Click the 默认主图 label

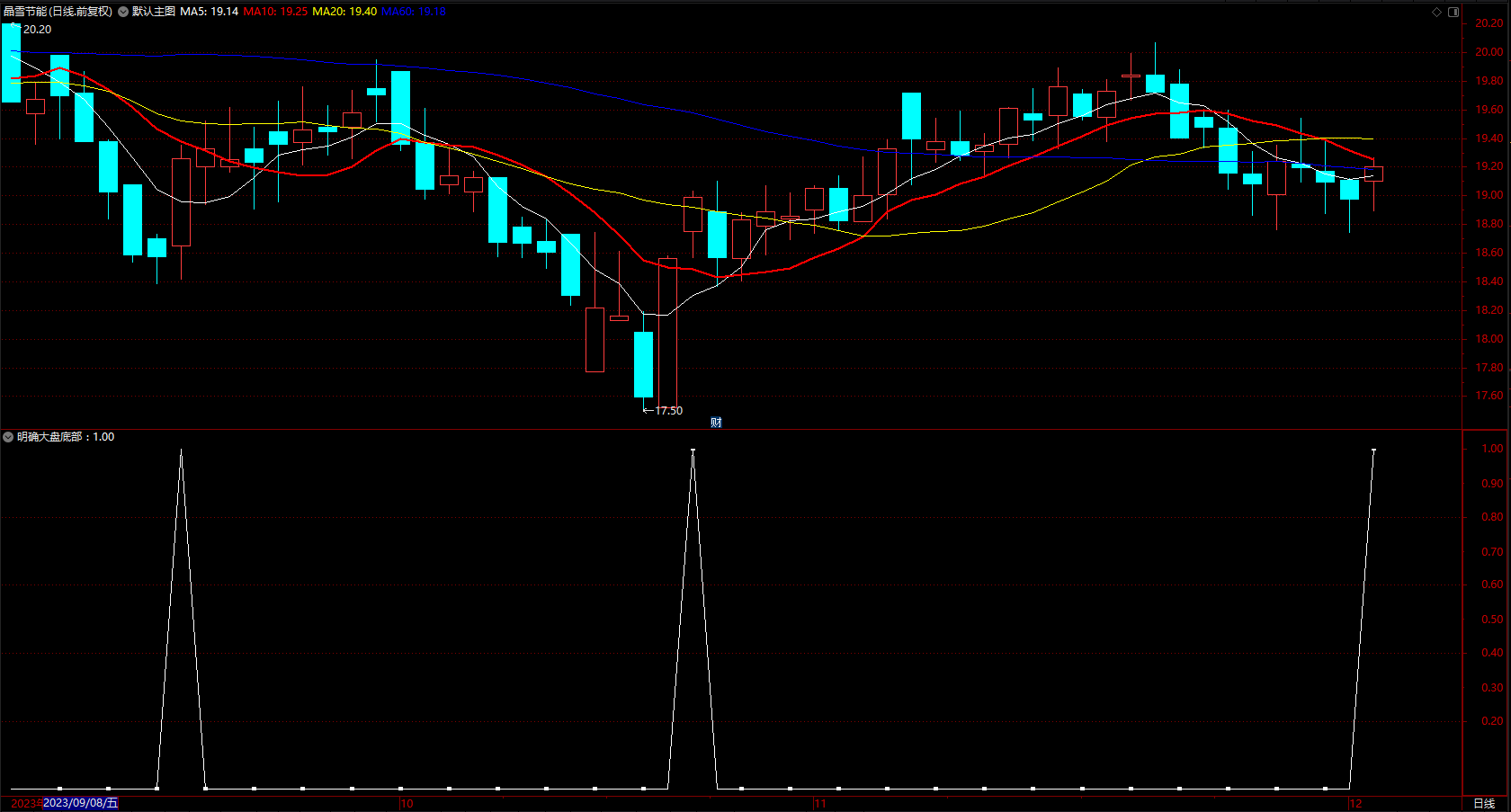click(154, 12)
